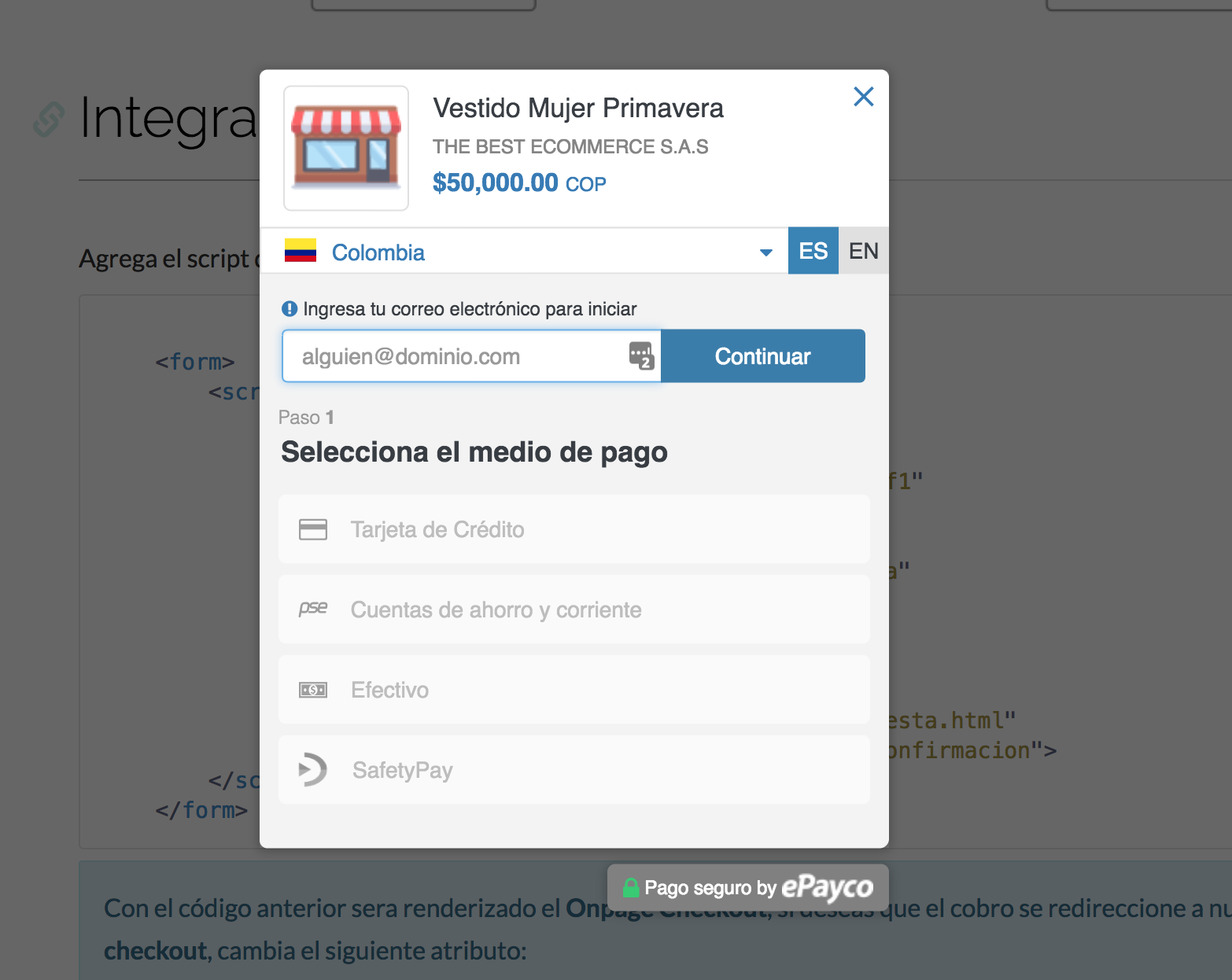Open the Colombia country dropdown
Viewport: 1232px width, 980px height.
pyautogui.click(x=524, y=252)
